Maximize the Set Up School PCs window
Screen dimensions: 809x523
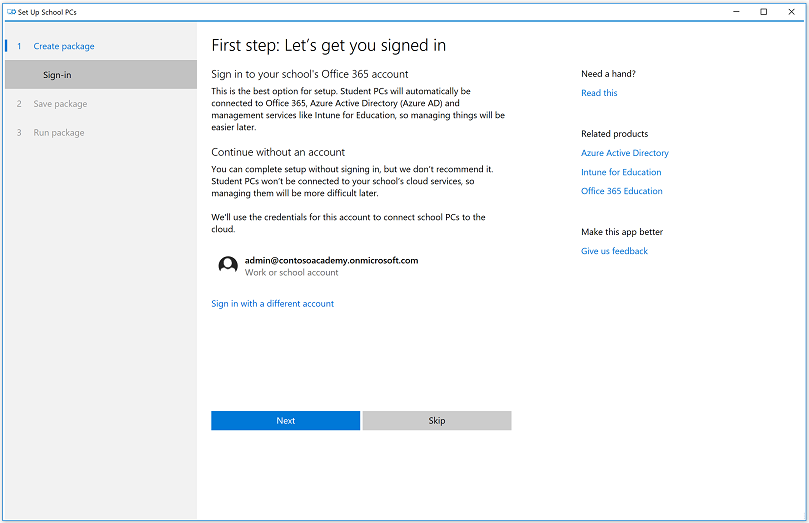tap(764, 12)
